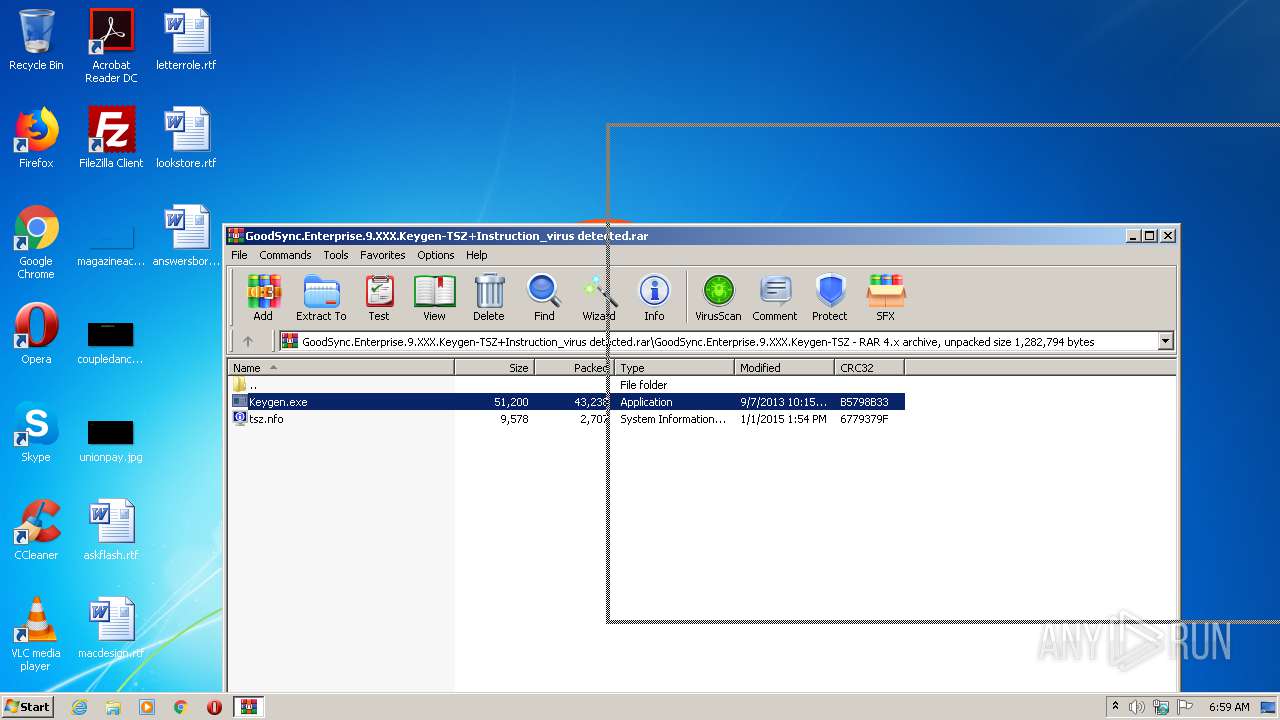Select the Keygen.exe file row
The height and width of the screenshot is (720, 1280).
click(x=567, y=402)
